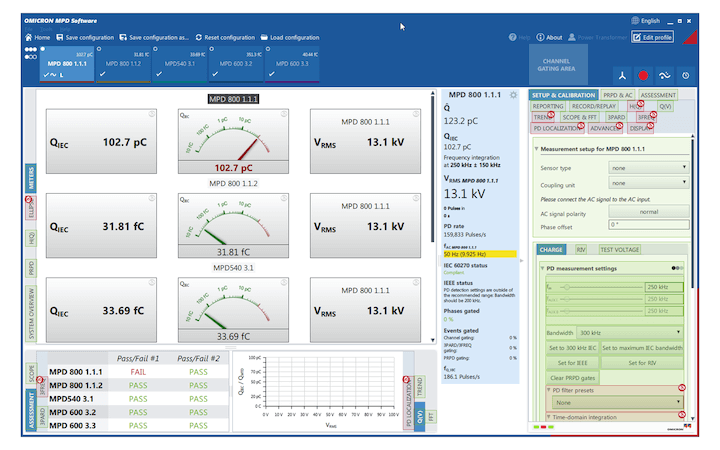This screenshot has height=450, width=720.
Task: Click the power icon at top right
Action: (x=686, y=75)
